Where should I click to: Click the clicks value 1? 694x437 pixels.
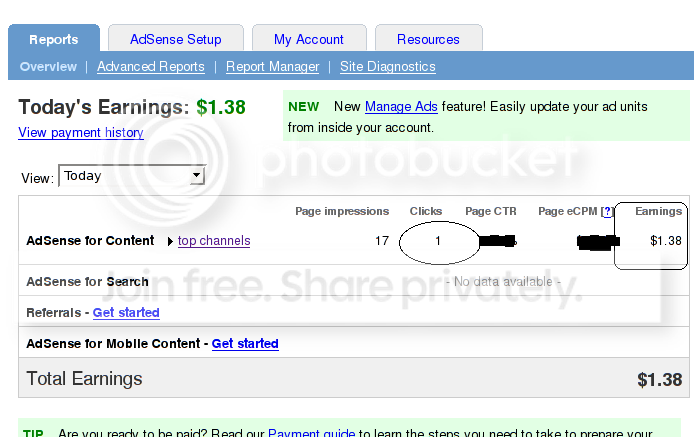point(438,241)
